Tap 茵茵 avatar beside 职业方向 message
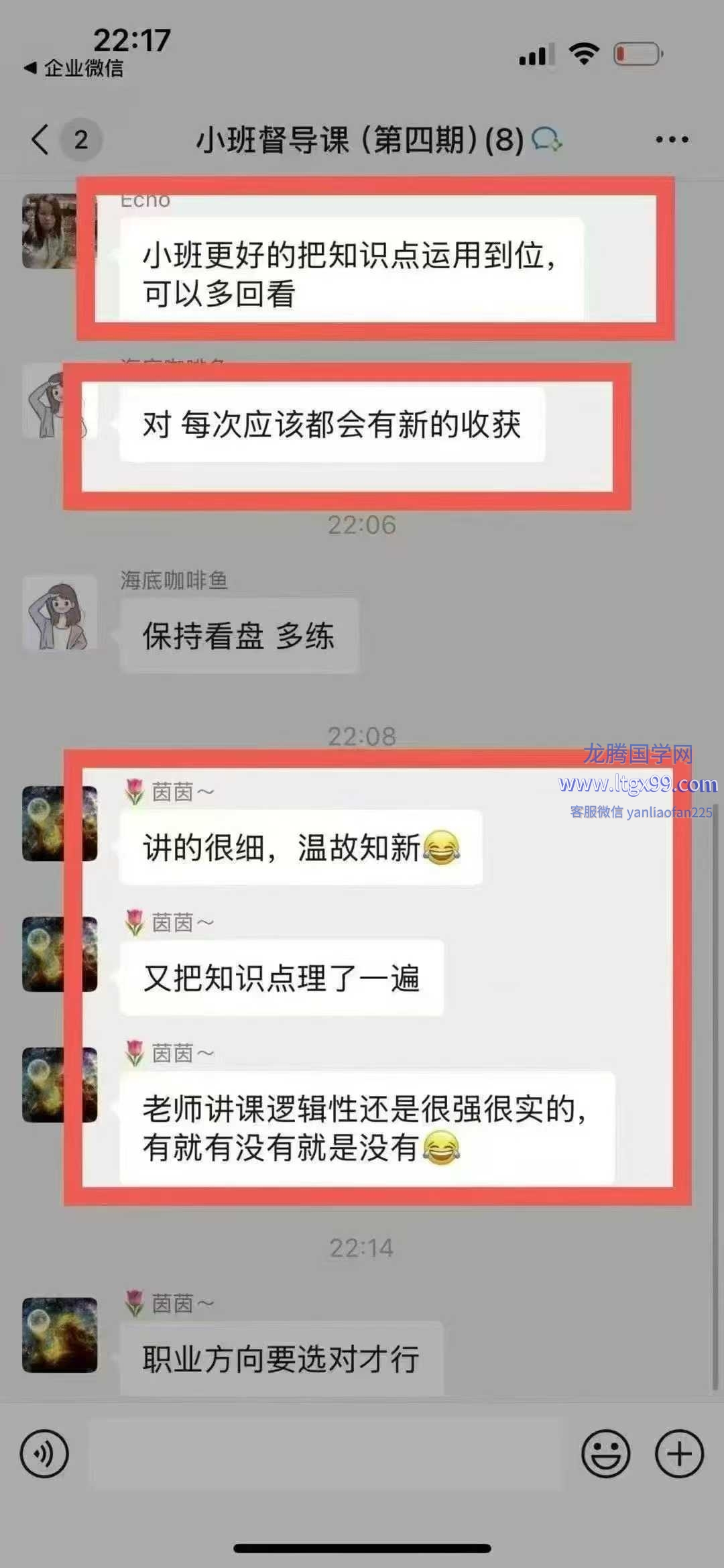 pyautogui.click(x=60, y=1335)
